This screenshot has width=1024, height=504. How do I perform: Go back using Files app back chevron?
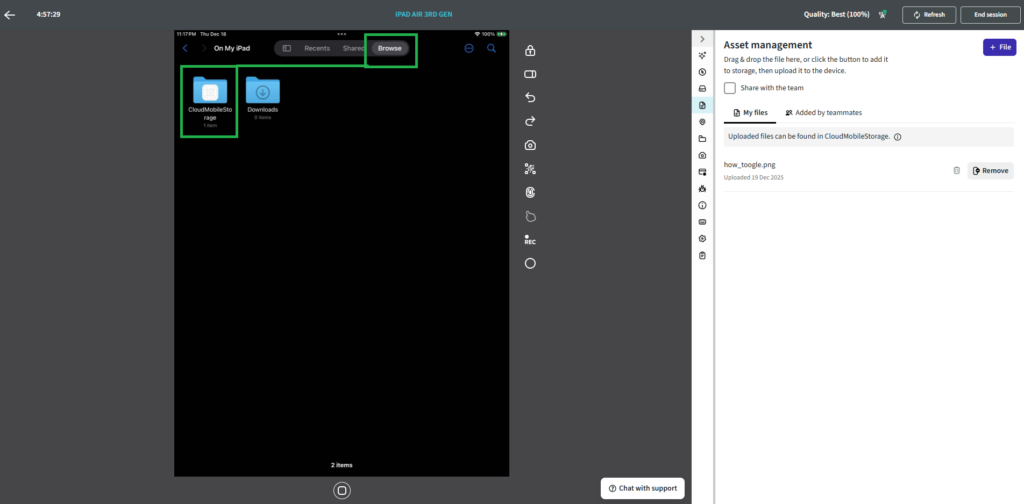[185, 48]
